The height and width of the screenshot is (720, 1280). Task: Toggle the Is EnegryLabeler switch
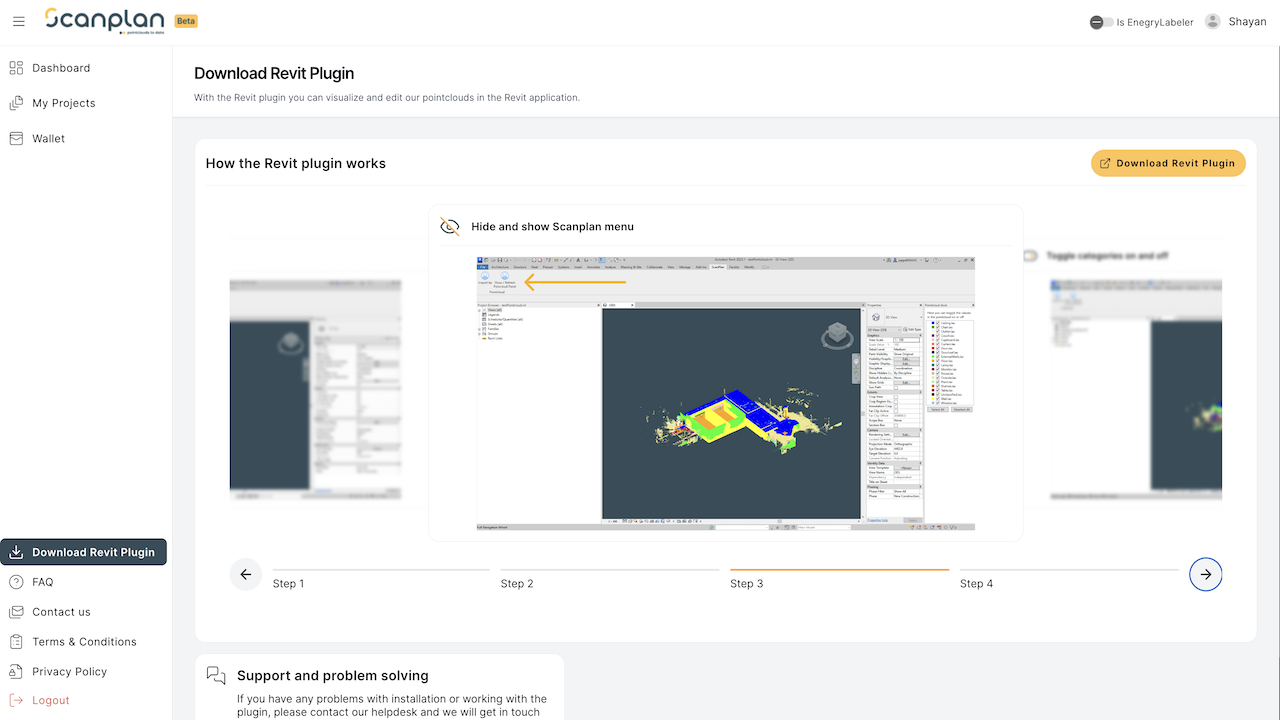(1101, 22)
